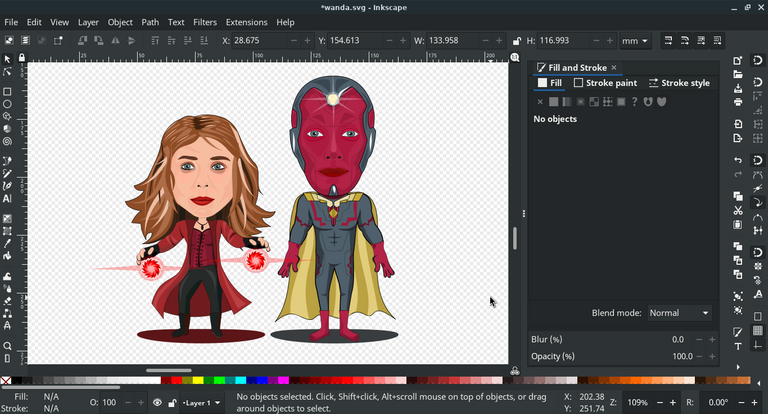Choose linear gradient fill icon

tap(567, 101)
